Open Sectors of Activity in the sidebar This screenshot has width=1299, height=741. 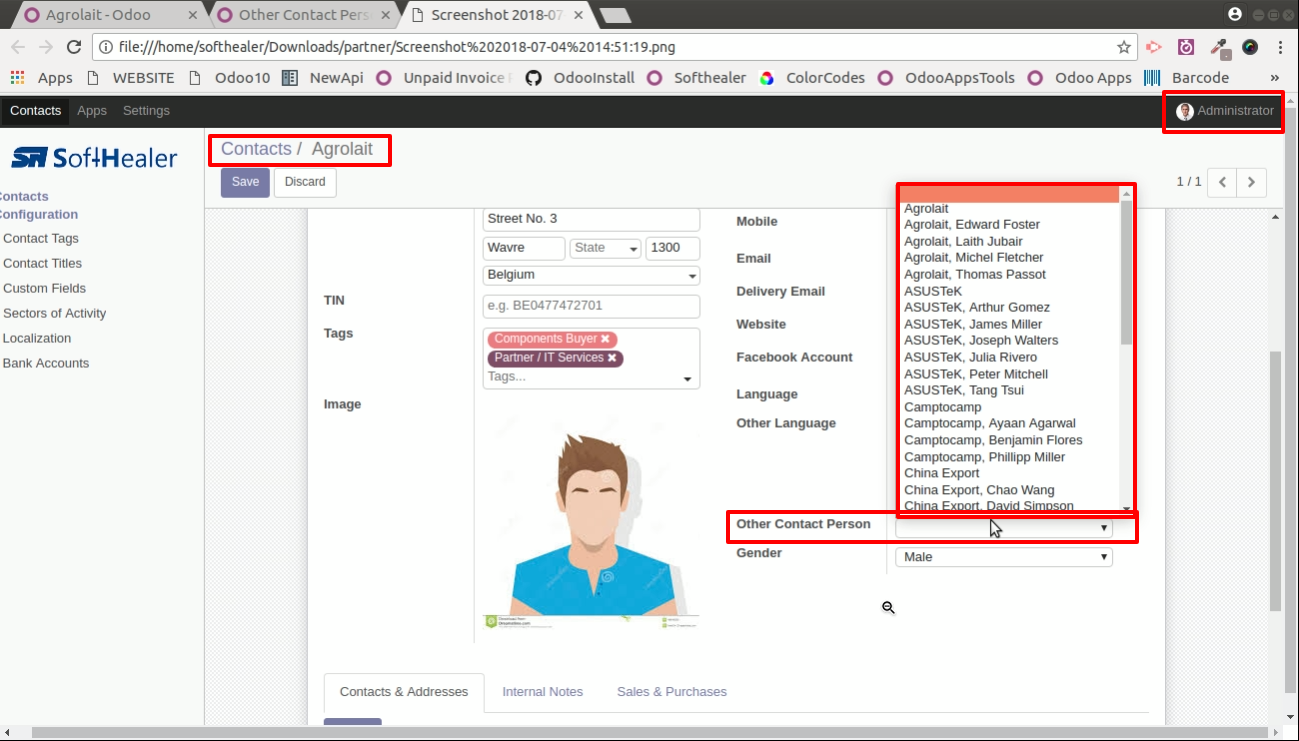pos(55,313)
